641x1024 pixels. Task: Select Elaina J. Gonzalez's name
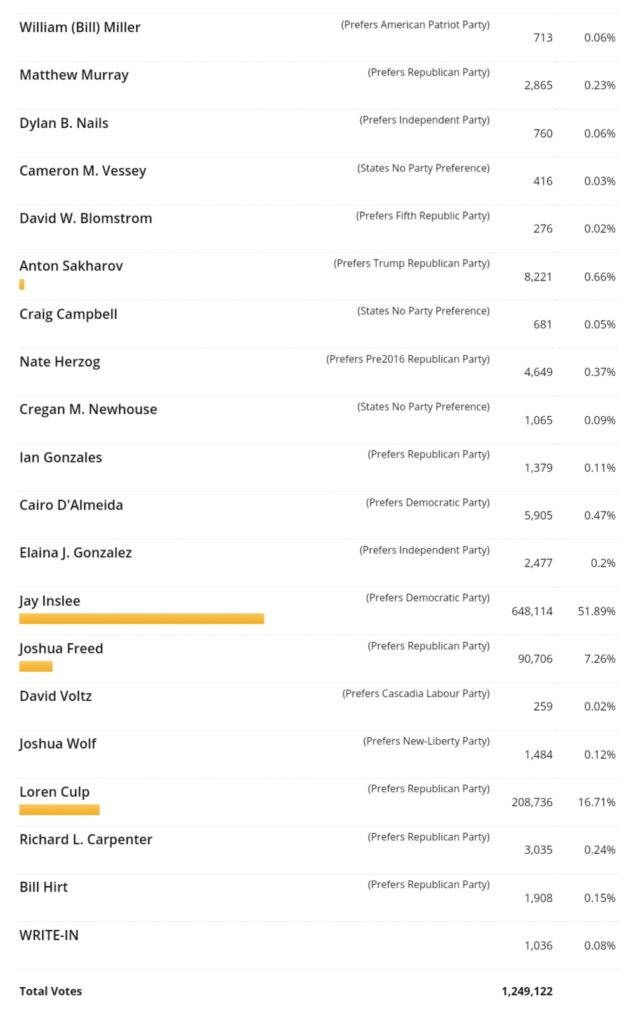point(76,553)
